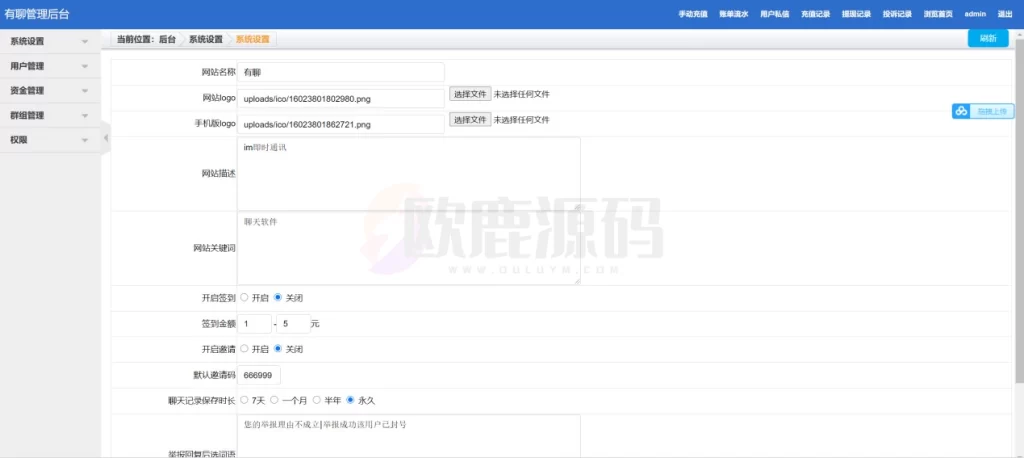Expand the 用户管理 menu arrow
The height and width of the screenshot is (458, 1024).
tap(85, 67)
